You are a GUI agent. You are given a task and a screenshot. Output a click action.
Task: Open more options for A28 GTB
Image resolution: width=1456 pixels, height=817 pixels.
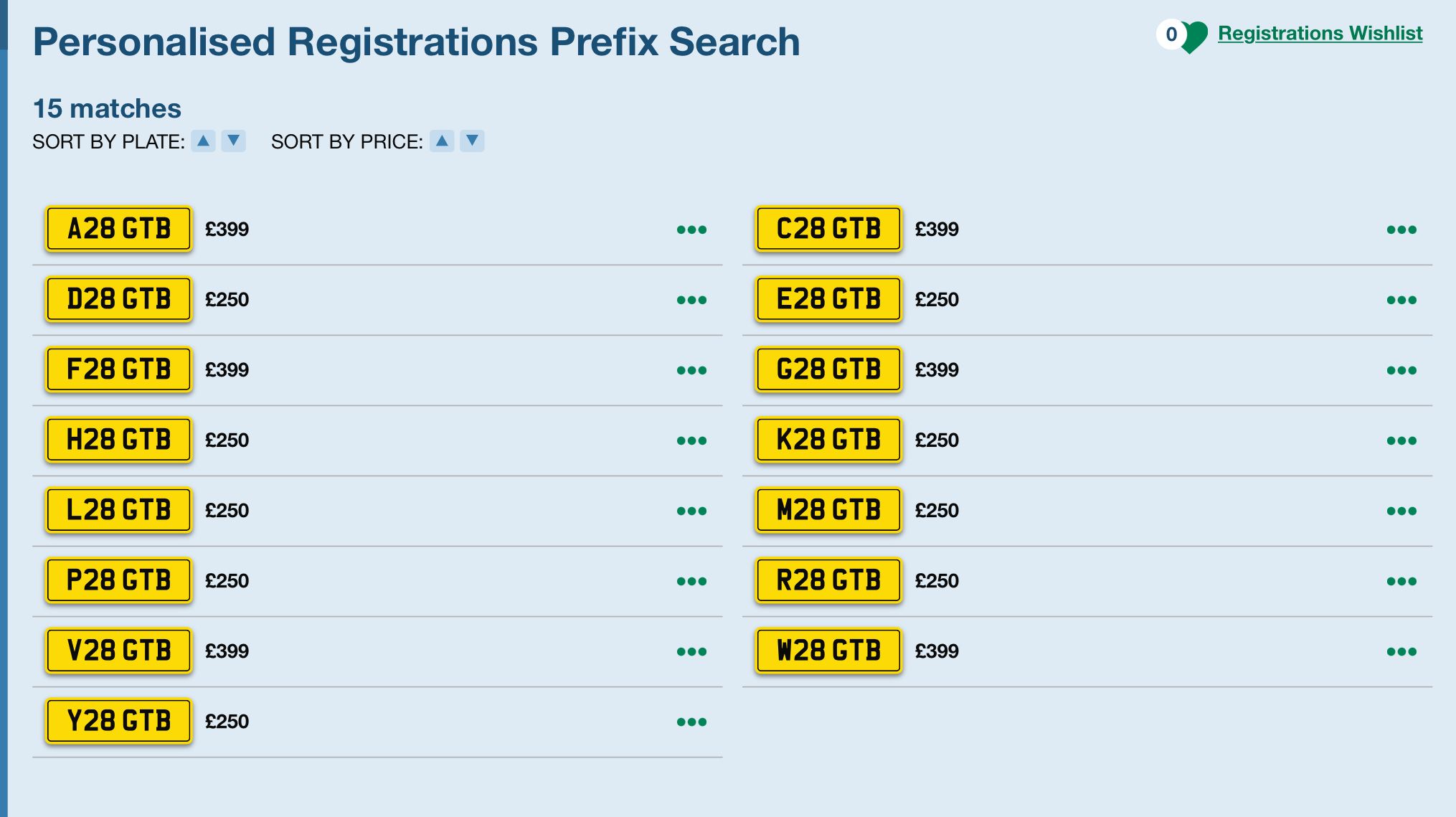point(691,230)
